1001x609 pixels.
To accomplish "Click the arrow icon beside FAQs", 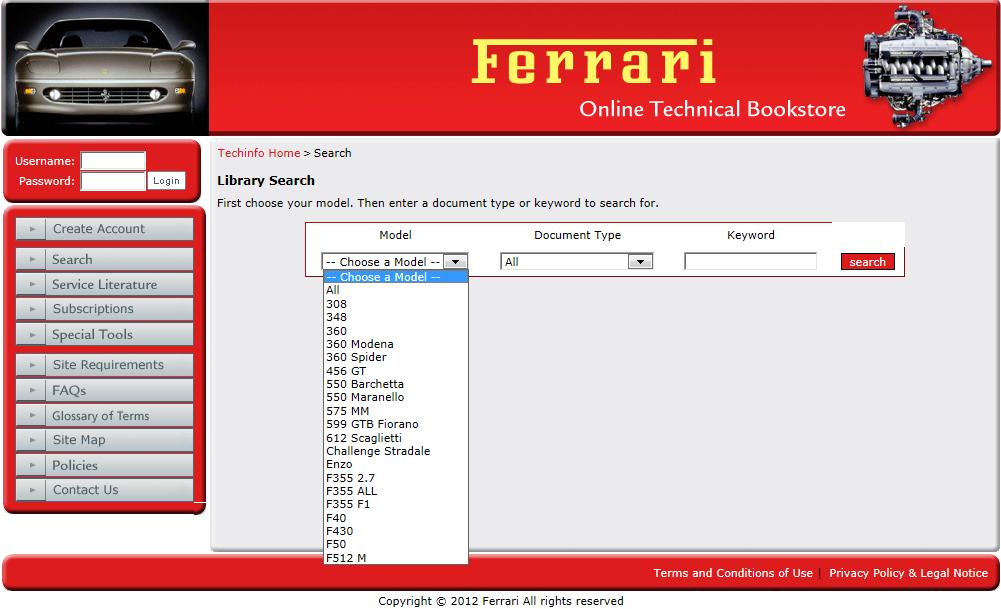I will point(32,390).
